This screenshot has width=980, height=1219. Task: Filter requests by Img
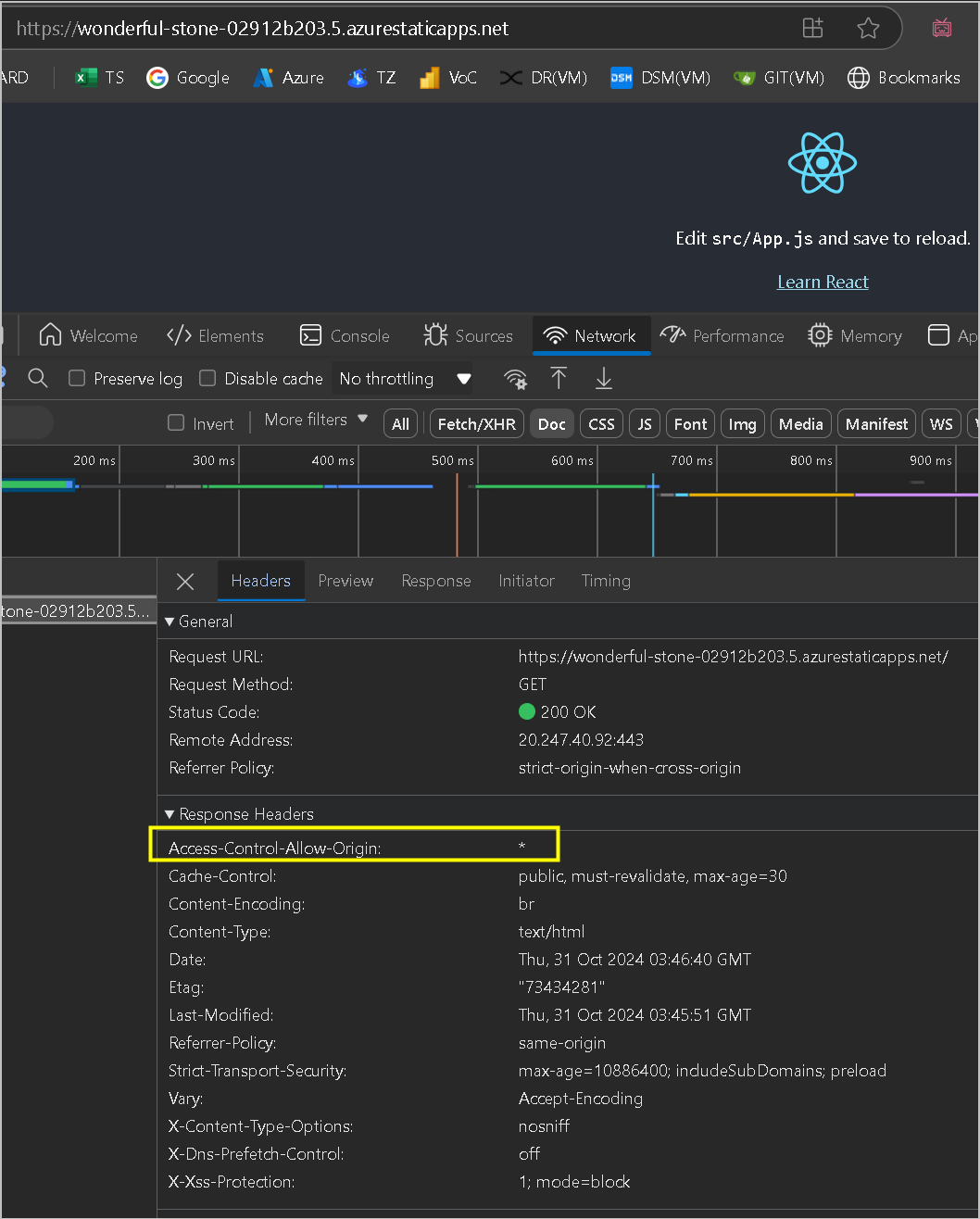742,423
